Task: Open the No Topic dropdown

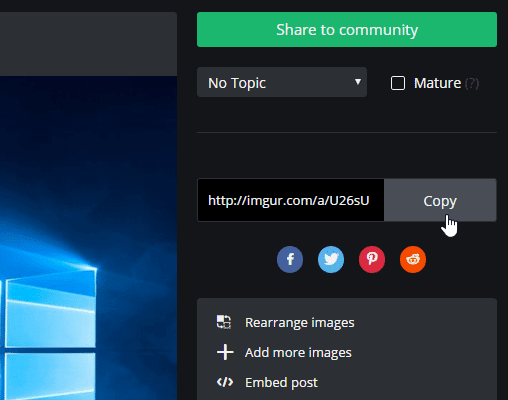Action: pos(282,82)
